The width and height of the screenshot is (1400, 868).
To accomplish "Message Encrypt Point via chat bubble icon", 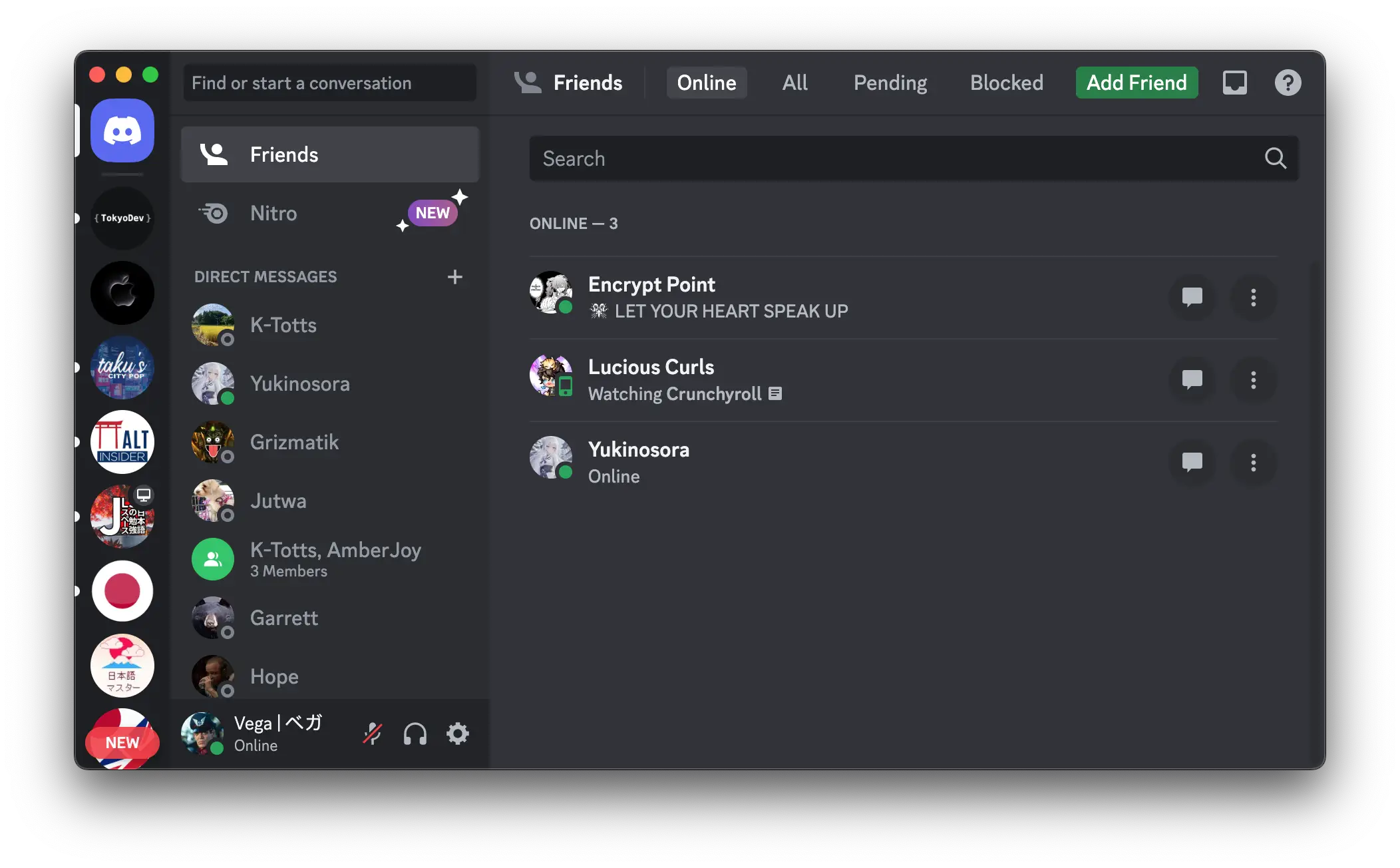I will [1192, 297].
